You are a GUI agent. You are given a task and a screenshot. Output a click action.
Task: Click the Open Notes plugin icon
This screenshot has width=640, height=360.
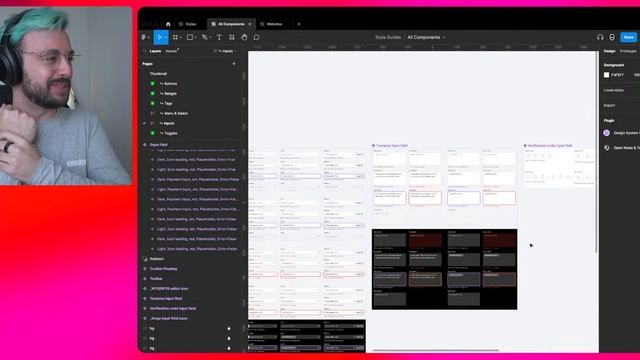pos(607,148)
